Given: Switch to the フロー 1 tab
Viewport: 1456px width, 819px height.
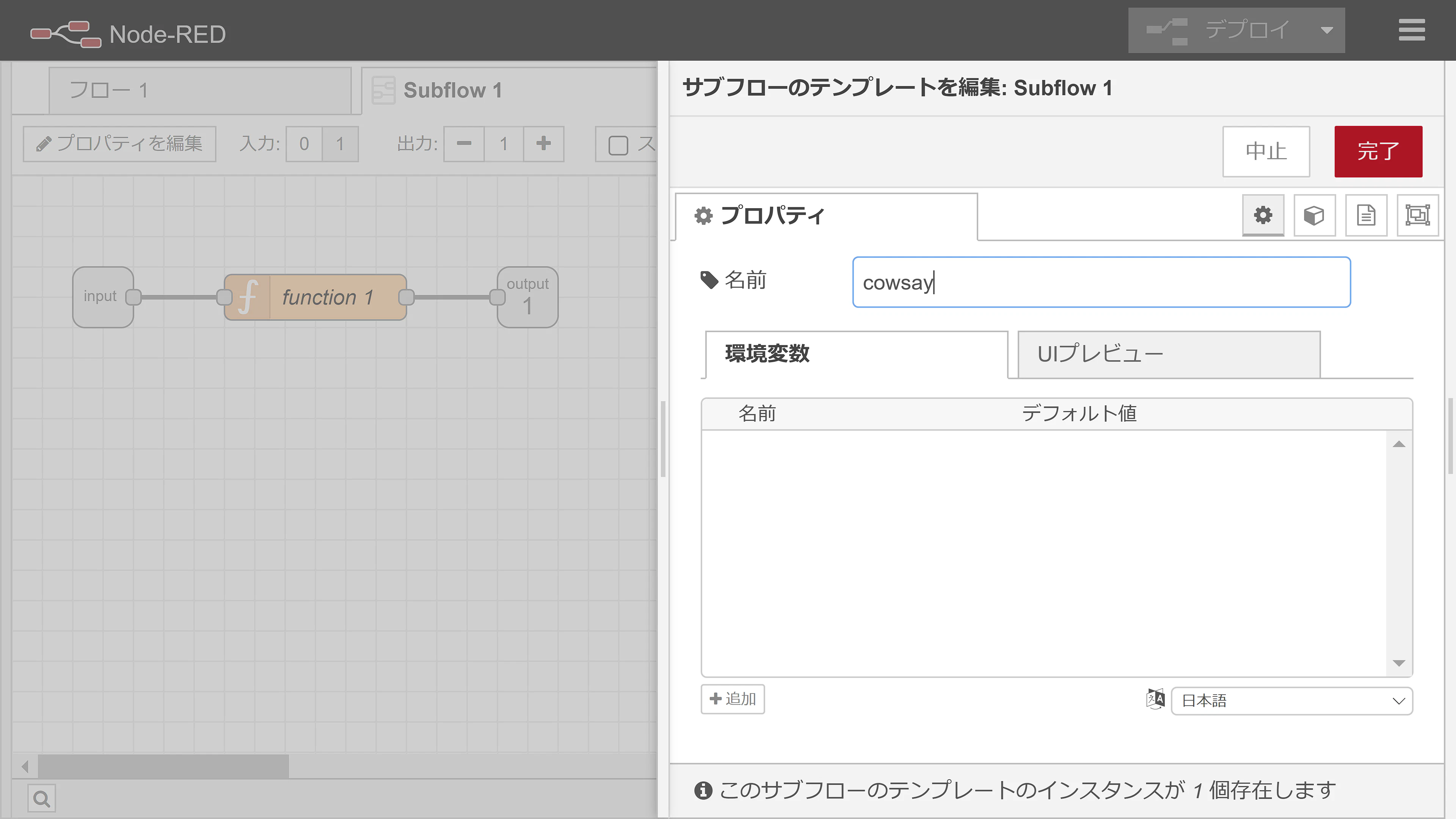Looking at the screenshot, I should coord(200,91).
